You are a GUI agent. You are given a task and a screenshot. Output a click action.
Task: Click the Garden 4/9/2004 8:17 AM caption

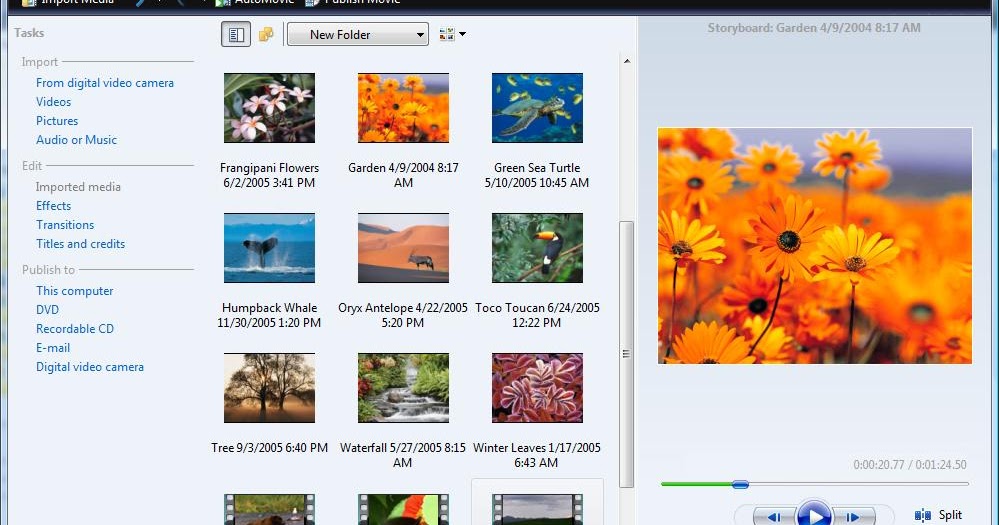(403, 175)
